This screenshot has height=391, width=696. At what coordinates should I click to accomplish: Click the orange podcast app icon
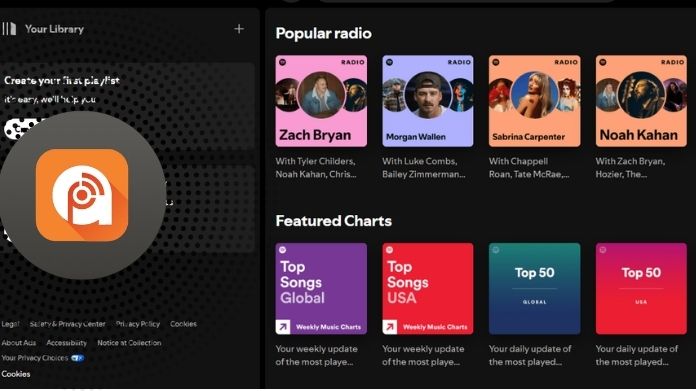82,195
